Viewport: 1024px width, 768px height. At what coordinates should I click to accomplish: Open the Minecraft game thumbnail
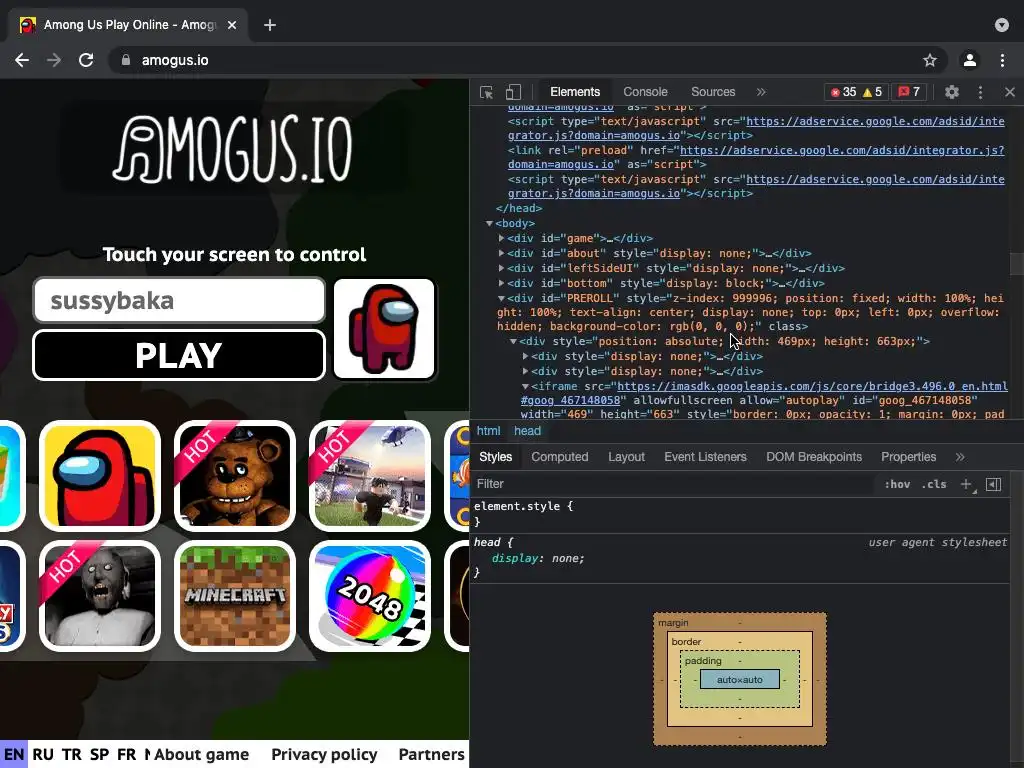click(235, 596)
